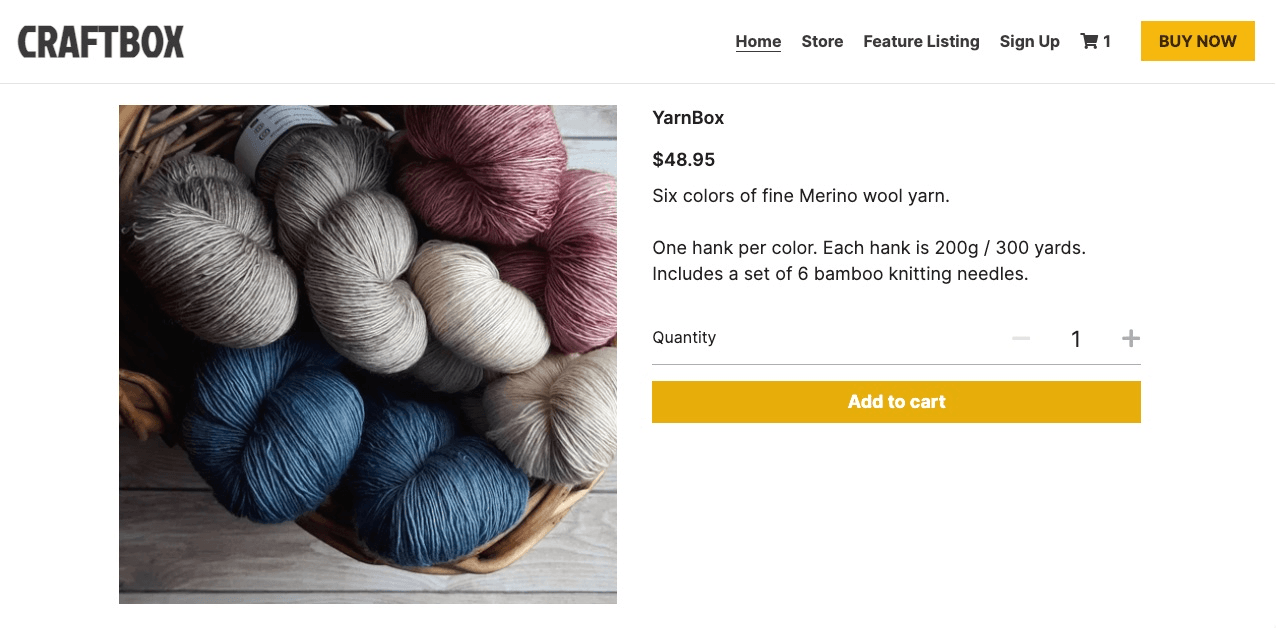Click the minus icon to decrease quantity

1021,338
